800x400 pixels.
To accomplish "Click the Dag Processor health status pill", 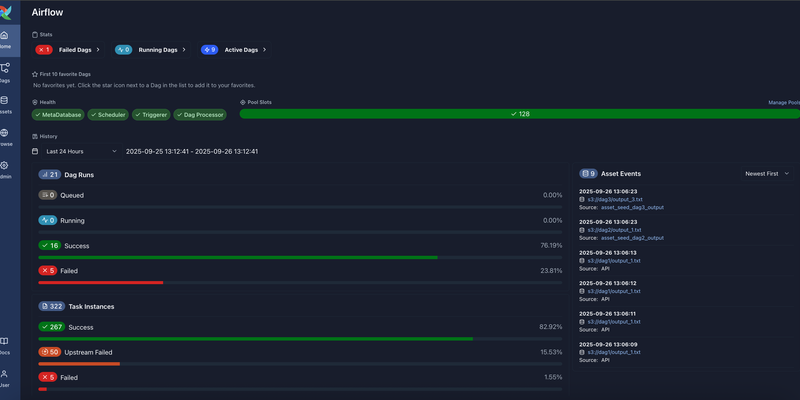I will tap(200, 115).
